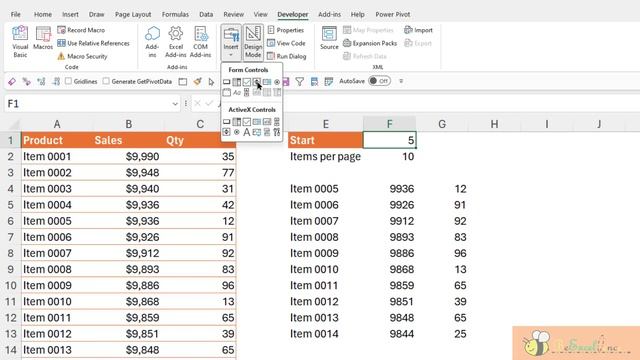Insert ActiveX Option Button
This screenshot has height=360, width=640.
point(237,132)
